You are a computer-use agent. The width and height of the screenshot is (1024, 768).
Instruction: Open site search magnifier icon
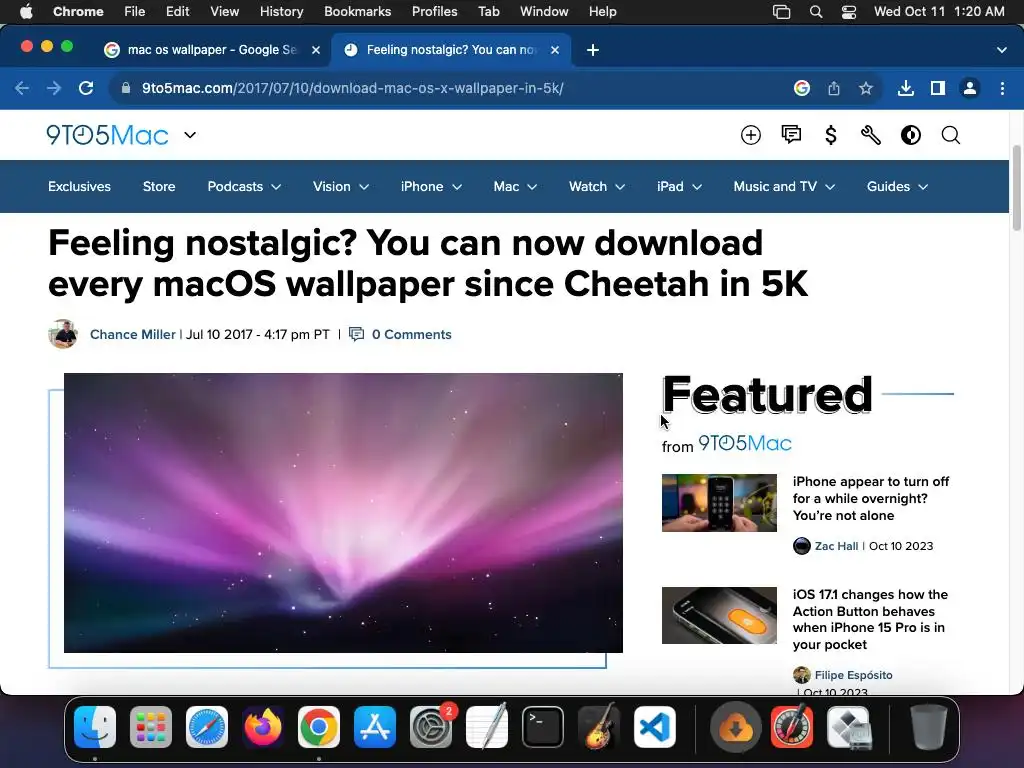pos(951,135)
